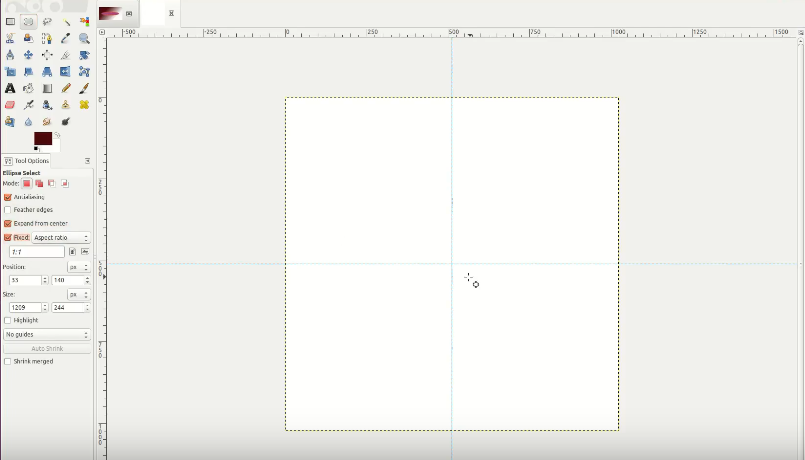805x460 pixels.
Task: Select the Rectangle Select tool
Action: click(x=10, y=22)
